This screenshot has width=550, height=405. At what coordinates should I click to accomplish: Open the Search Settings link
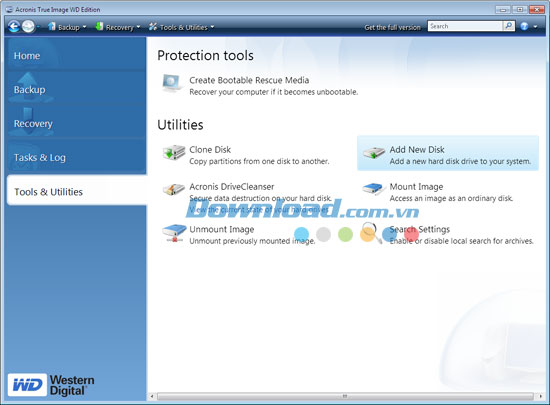coord(420,229)
